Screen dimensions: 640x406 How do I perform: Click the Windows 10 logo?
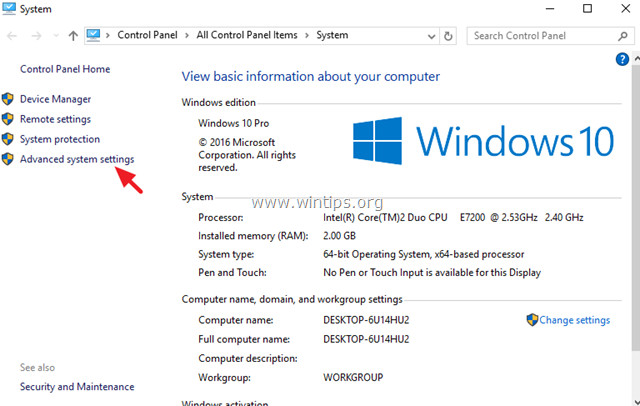[483, 141]
